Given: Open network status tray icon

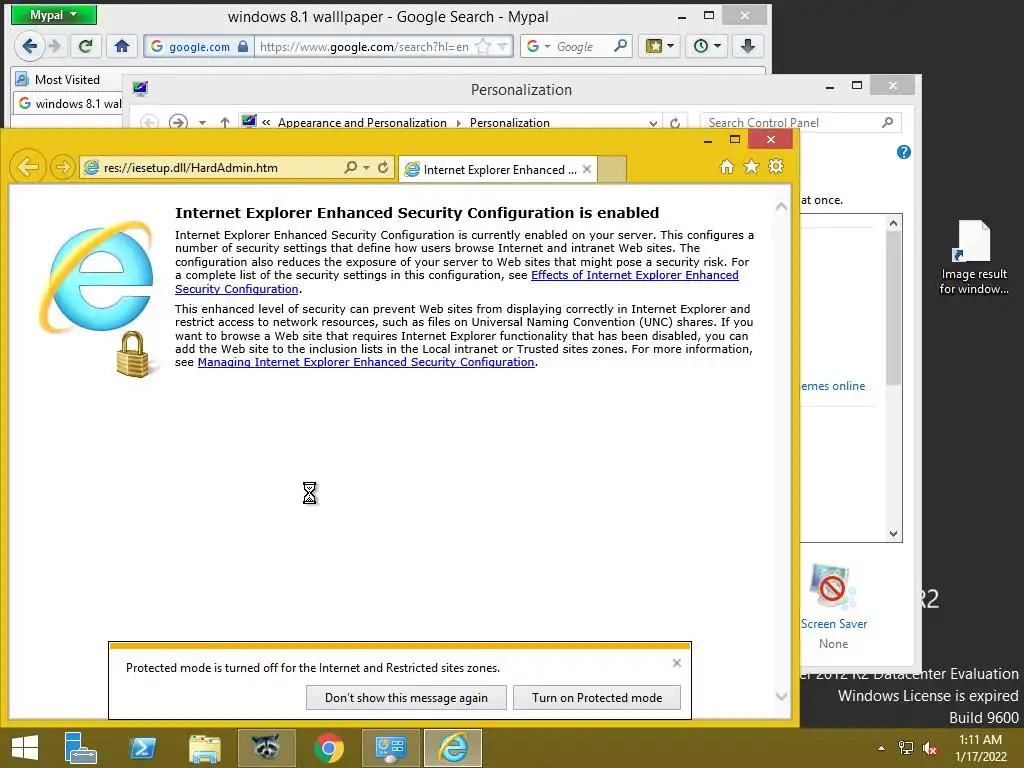Looking at the screenshot, I should pyautogui.click(x=906, y=748).
